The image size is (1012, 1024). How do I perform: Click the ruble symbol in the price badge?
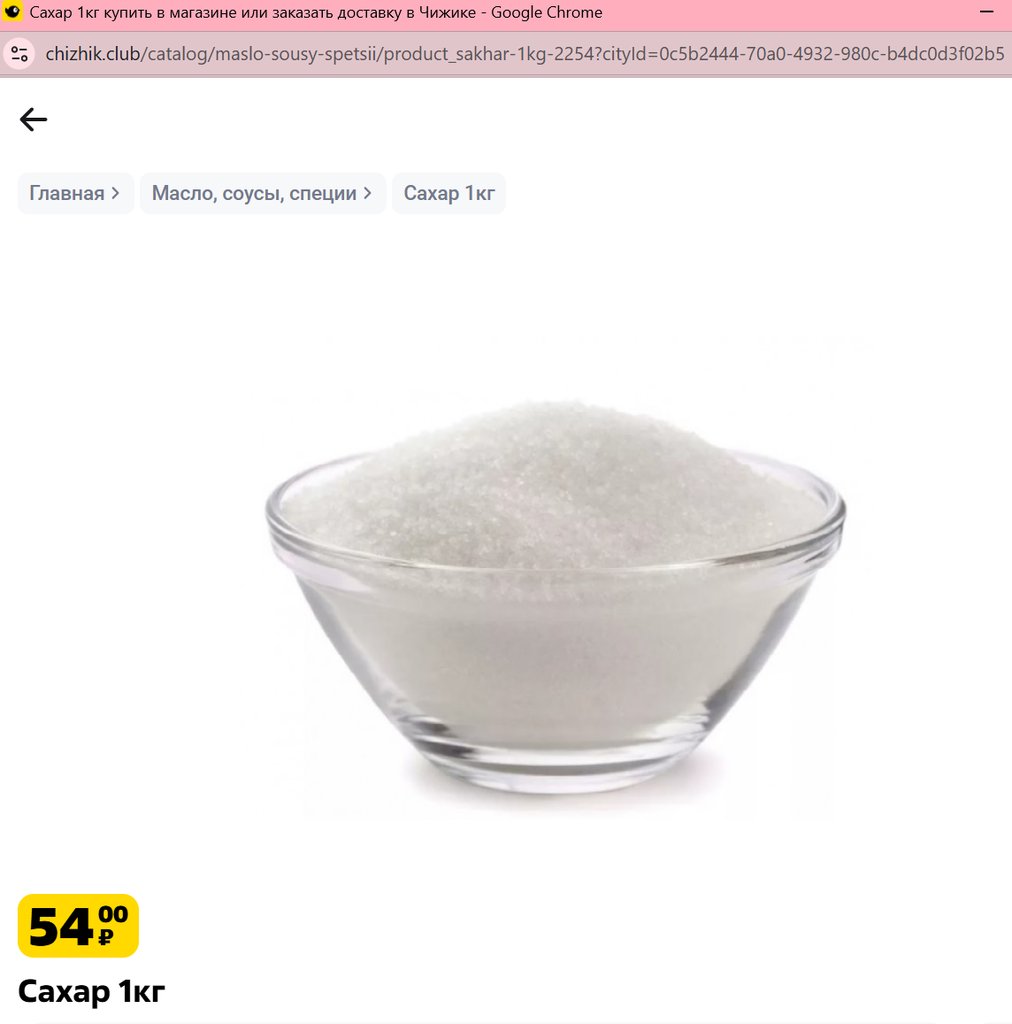click(106, 937)
